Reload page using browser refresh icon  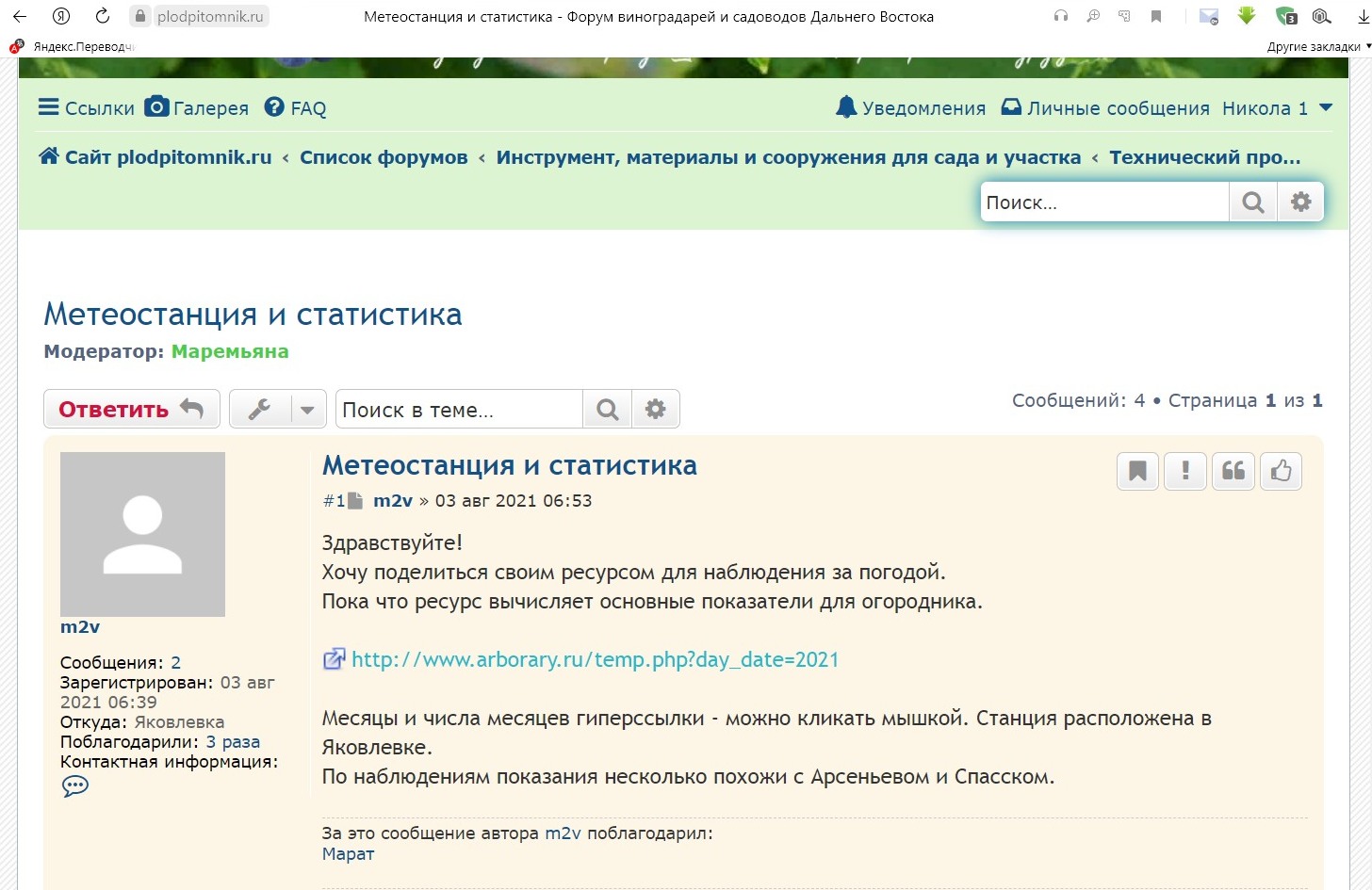[x=103, y=16]
